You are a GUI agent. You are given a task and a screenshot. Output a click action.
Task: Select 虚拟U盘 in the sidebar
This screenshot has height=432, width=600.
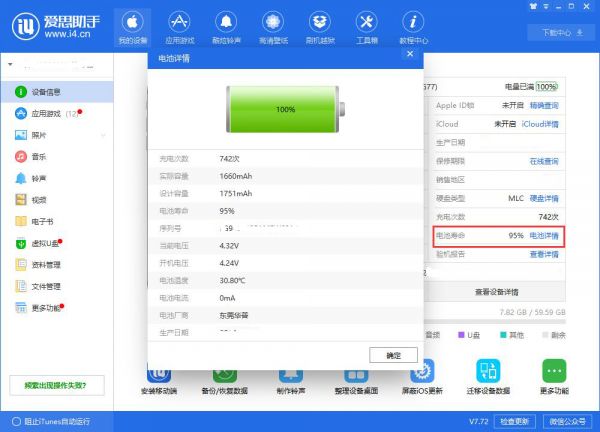pos(57,243)
